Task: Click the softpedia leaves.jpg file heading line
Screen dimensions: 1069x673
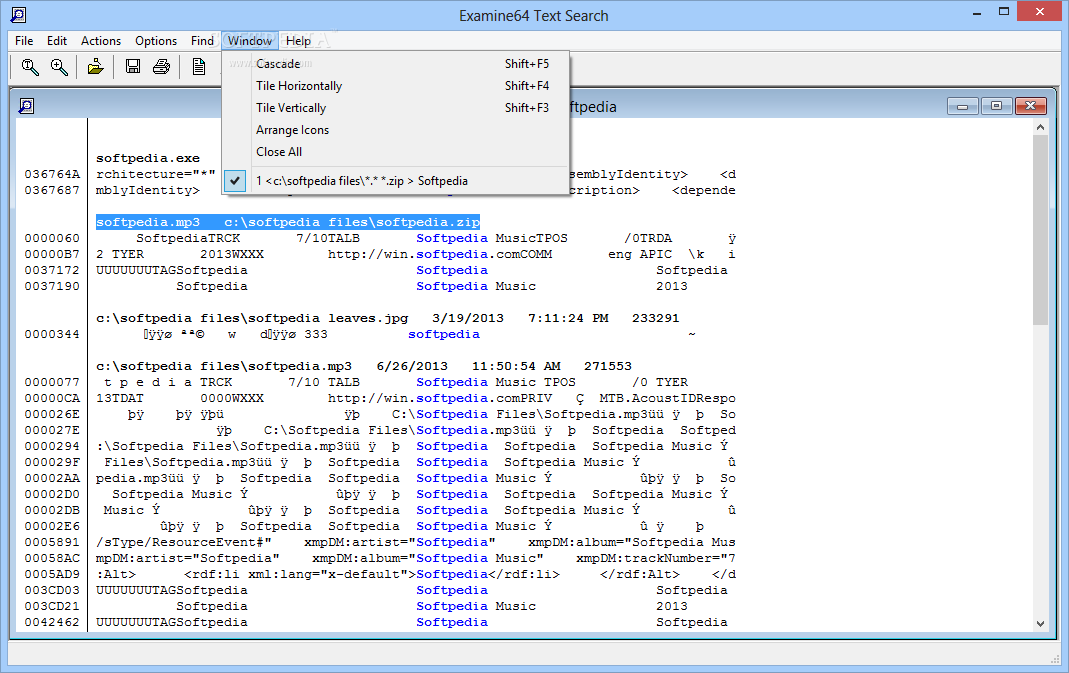Action: pos(387,318)
